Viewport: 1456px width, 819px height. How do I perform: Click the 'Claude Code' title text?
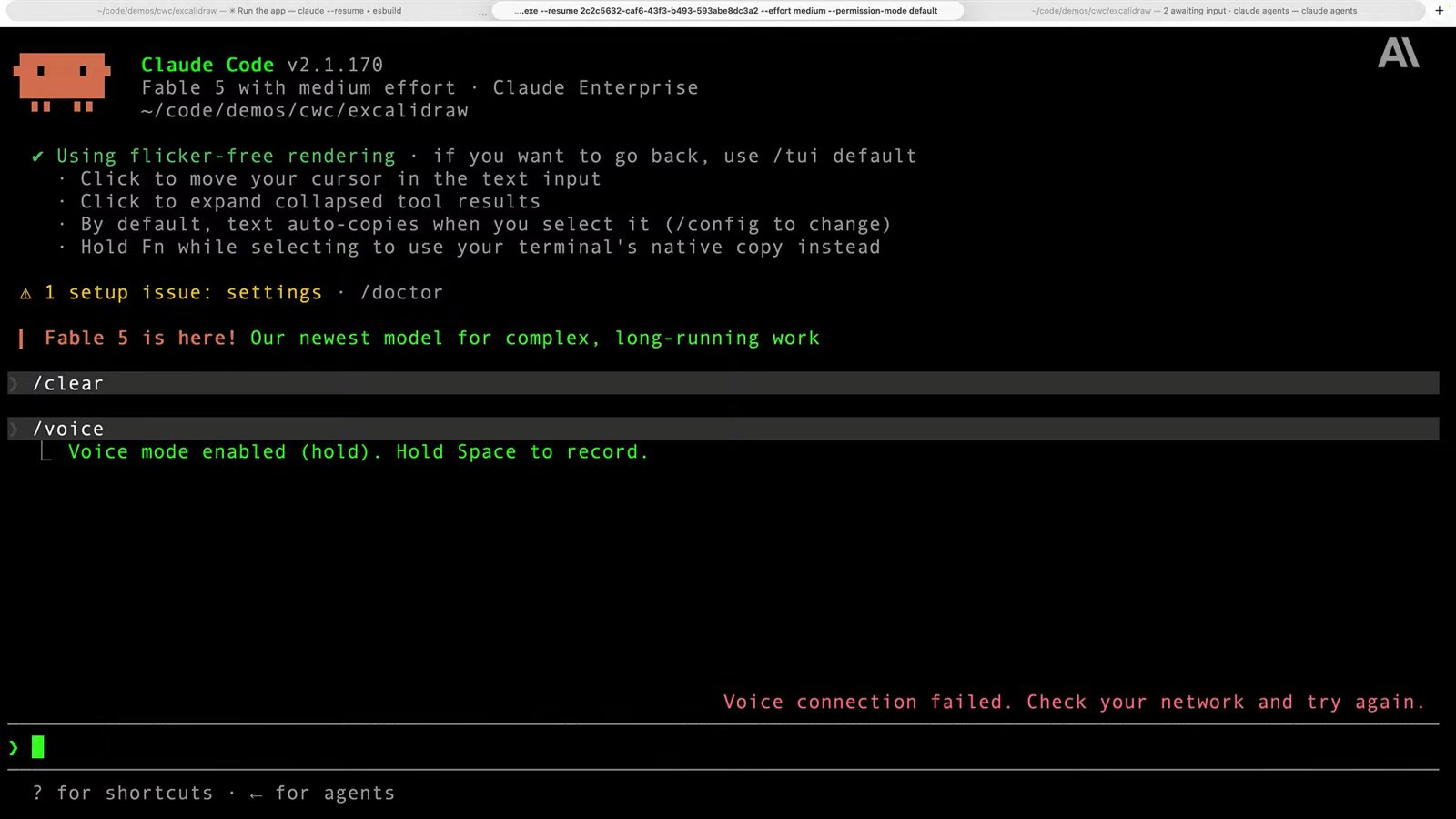coord(207,66)
